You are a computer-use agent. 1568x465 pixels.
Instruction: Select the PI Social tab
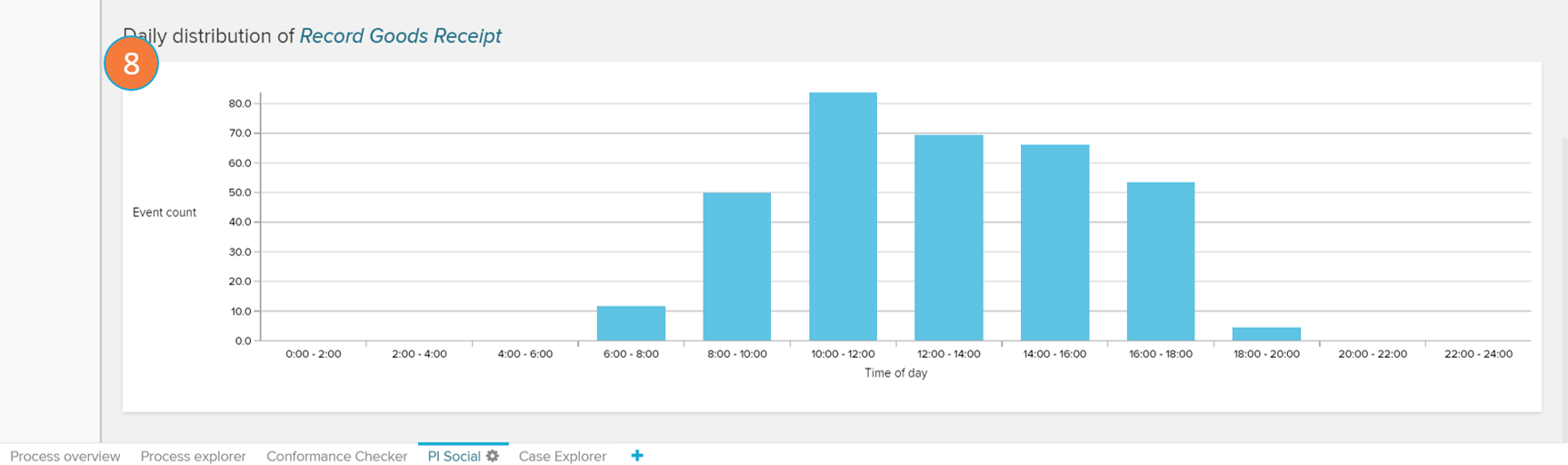pyautogui.click(x=454, y=456)
